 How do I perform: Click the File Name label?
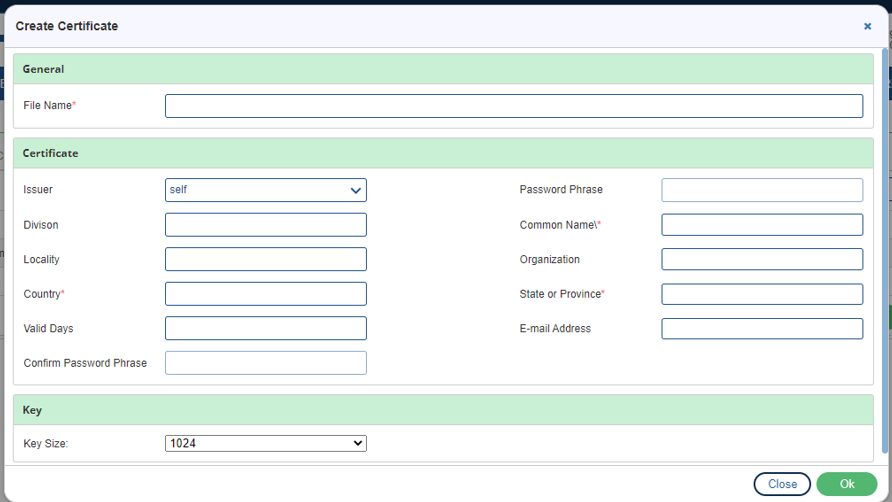coord(49,105)
